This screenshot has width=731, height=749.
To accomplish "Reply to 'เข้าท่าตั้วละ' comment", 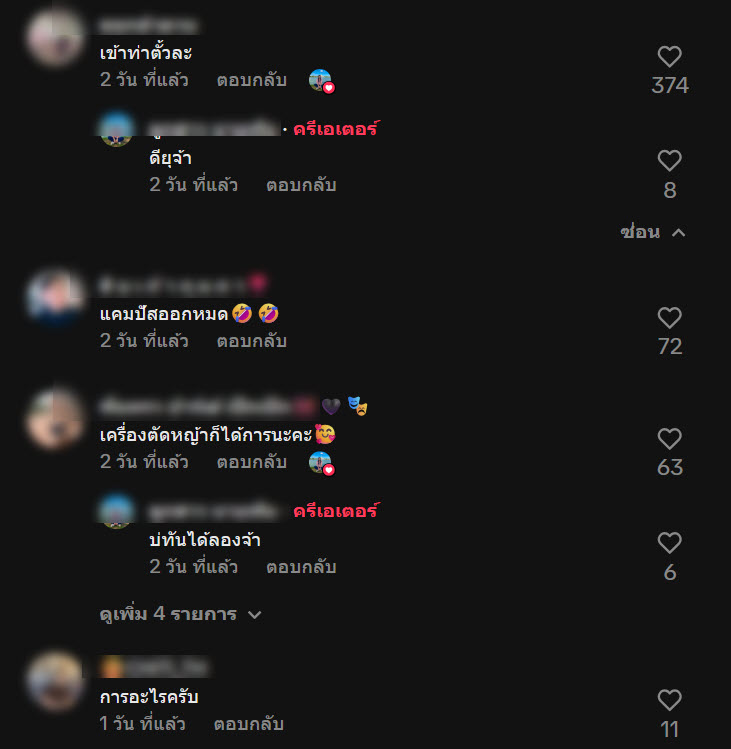I will pos(252,80).
